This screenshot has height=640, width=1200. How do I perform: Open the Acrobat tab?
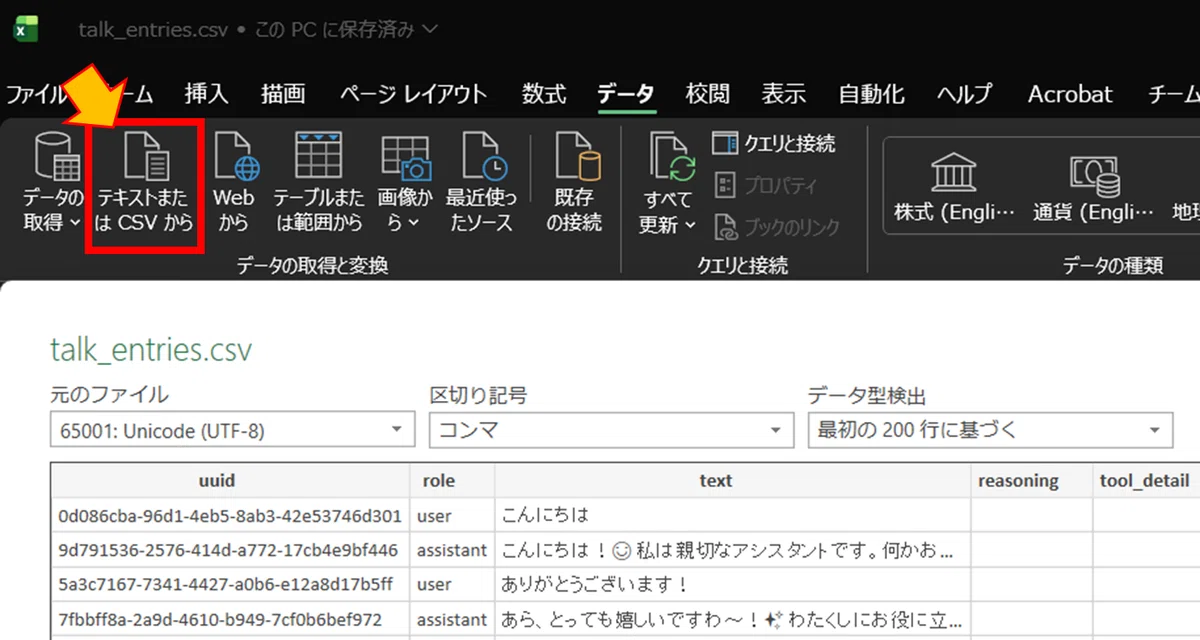1070,94
